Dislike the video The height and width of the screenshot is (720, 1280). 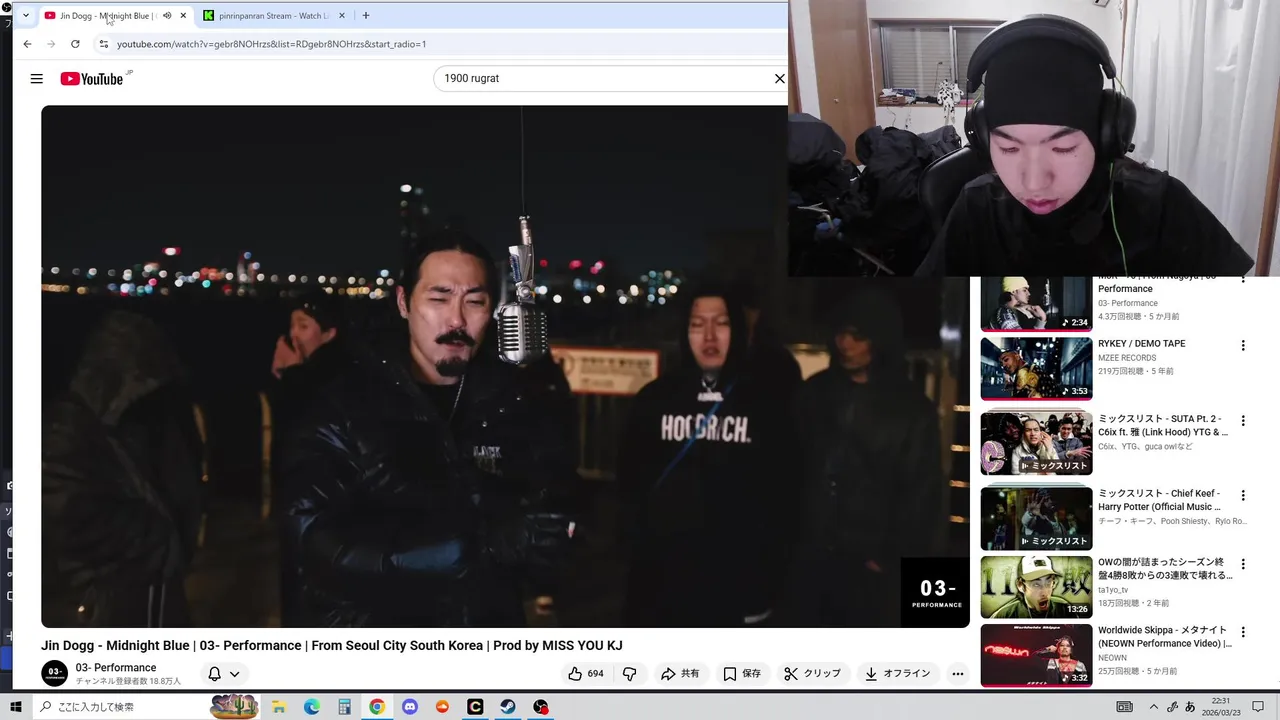coord(630,674)
